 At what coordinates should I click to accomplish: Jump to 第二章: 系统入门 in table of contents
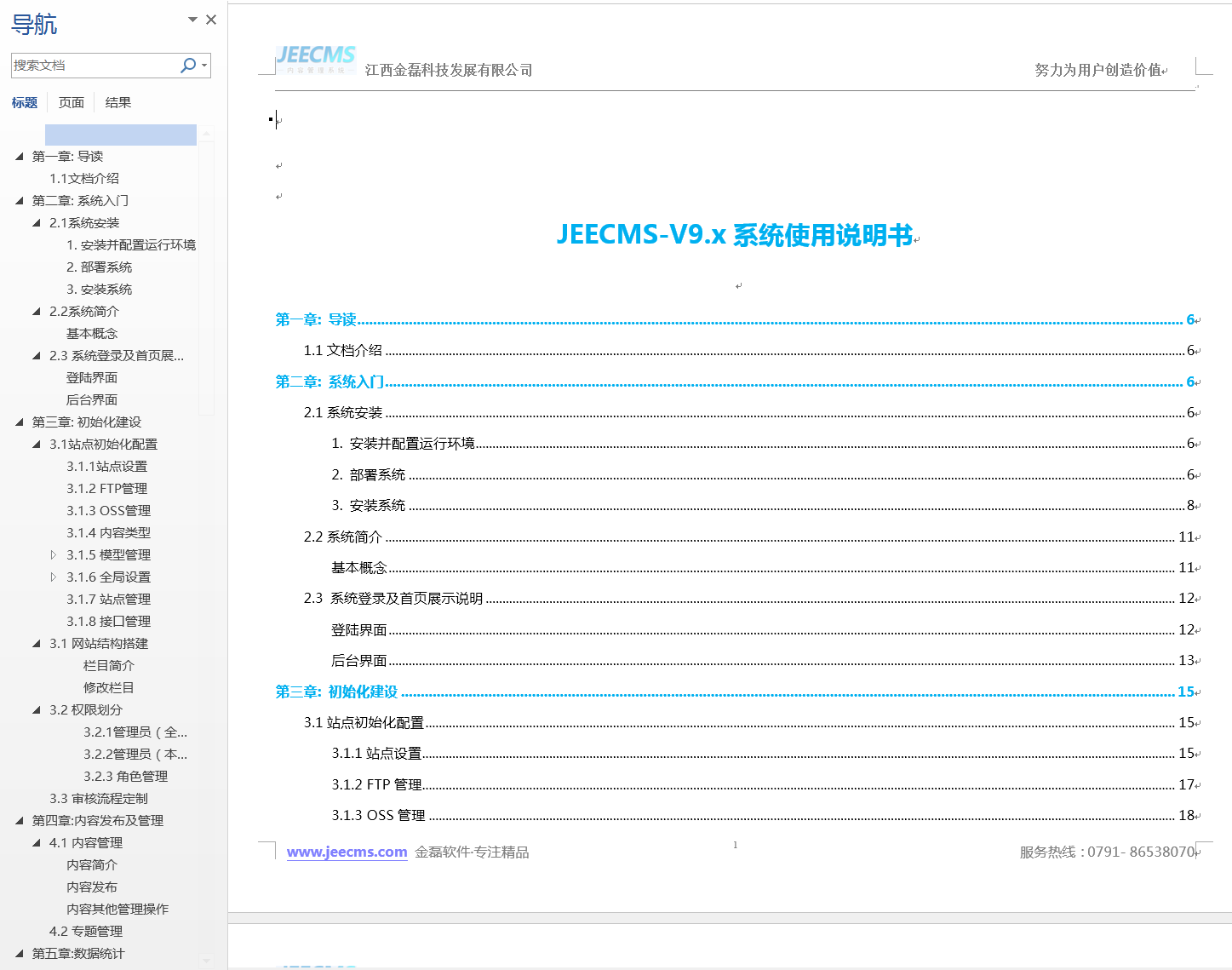(x=329, y=382)
